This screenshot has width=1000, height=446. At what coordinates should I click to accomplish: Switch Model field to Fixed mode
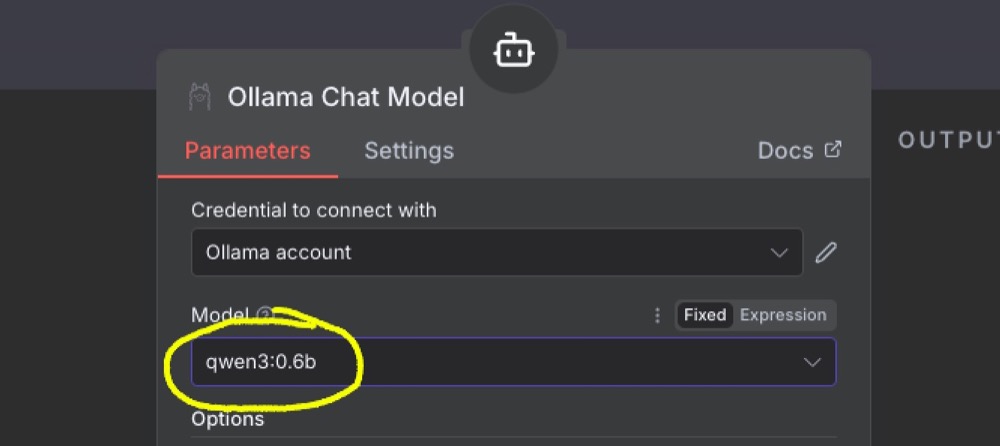coord(704,315)
